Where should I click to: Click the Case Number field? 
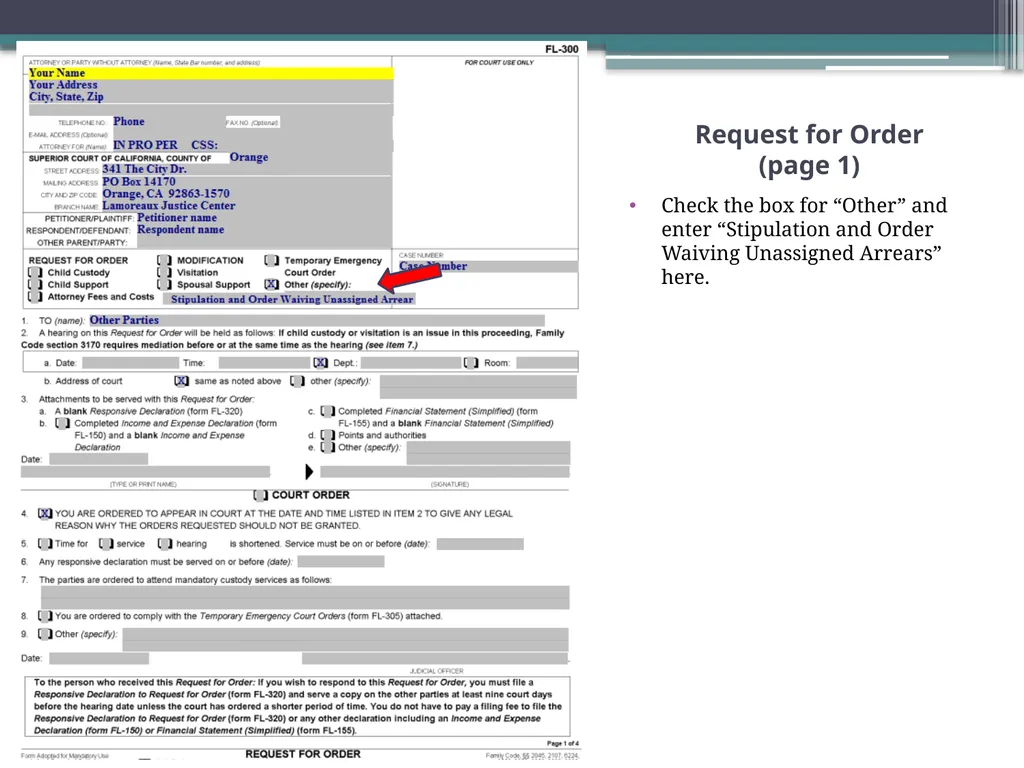[488, 266]
